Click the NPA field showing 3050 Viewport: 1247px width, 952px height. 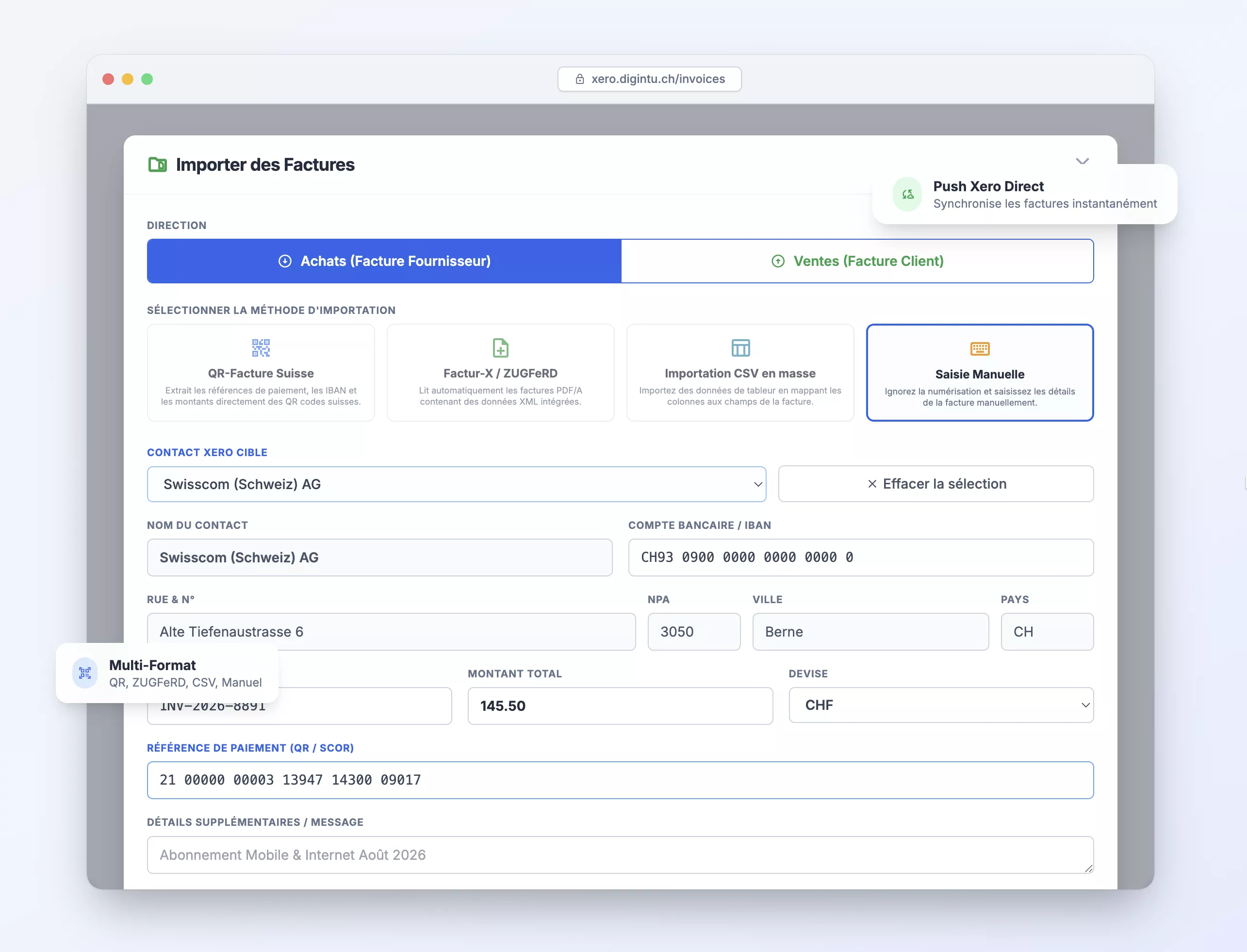pyautogui.click(x=694, y=631)
